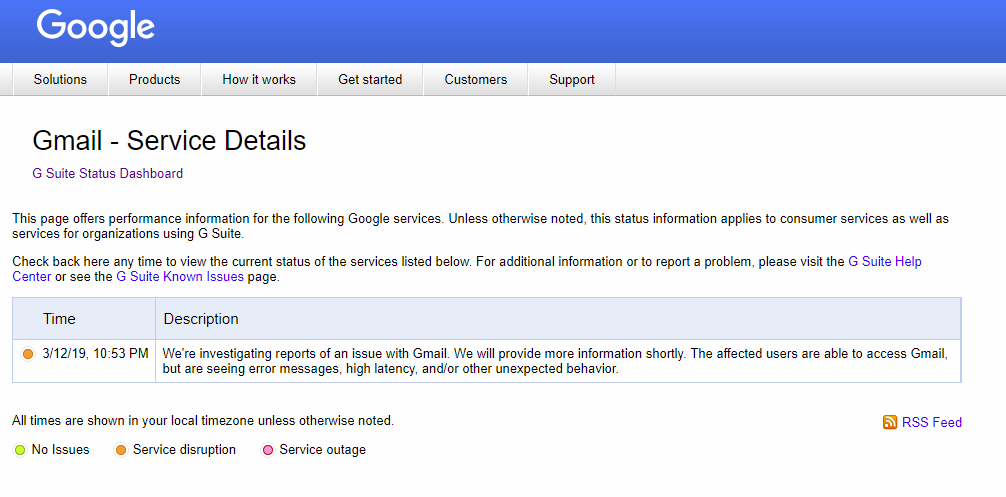Click the orange status dot beside 3/12/19
The height and width of the screenshot is (497, 1006).
click(28, 353)
